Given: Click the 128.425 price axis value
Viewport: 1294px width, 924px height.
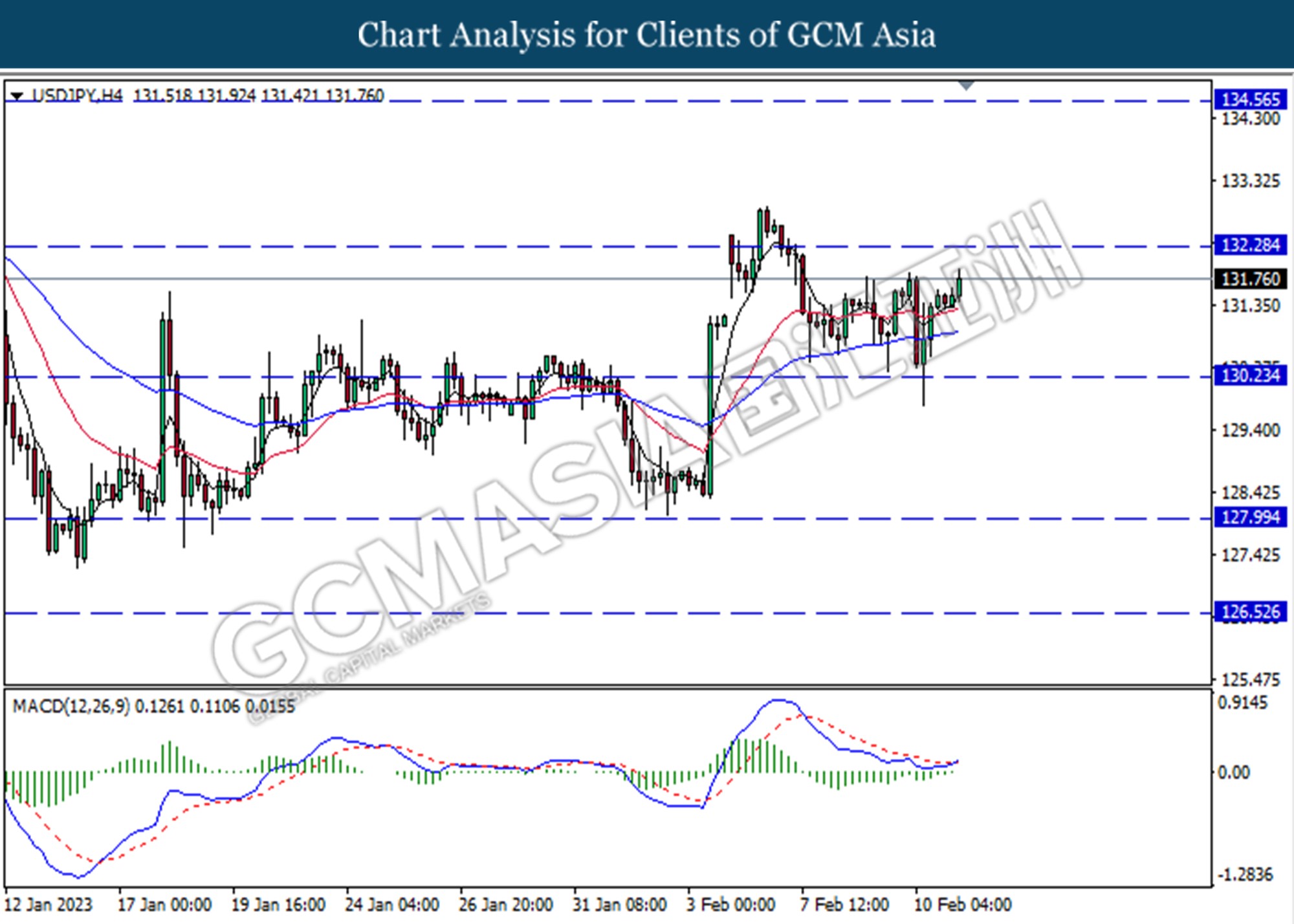Looking at the screenshot, I should 1250,493.
